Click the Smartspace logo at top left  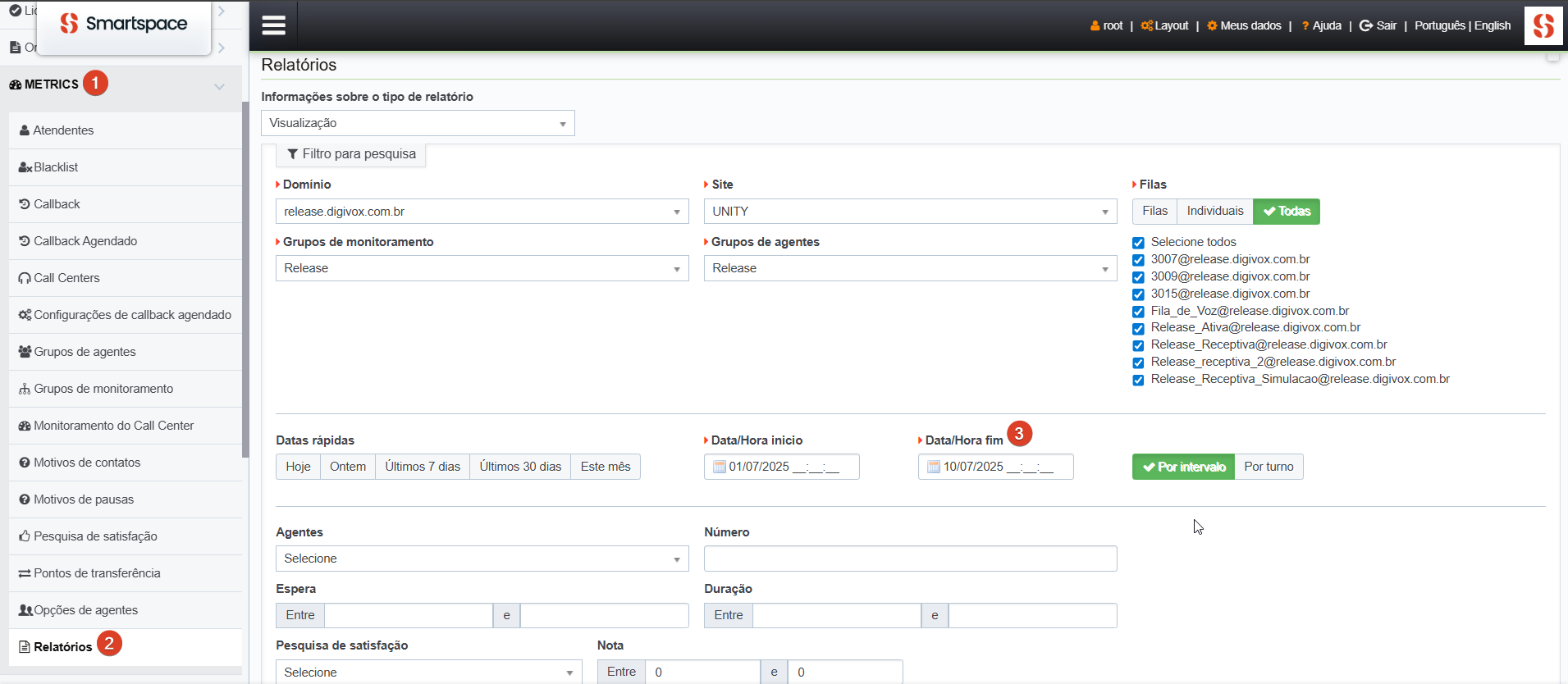pyautogui.click(x=124, y=24)
